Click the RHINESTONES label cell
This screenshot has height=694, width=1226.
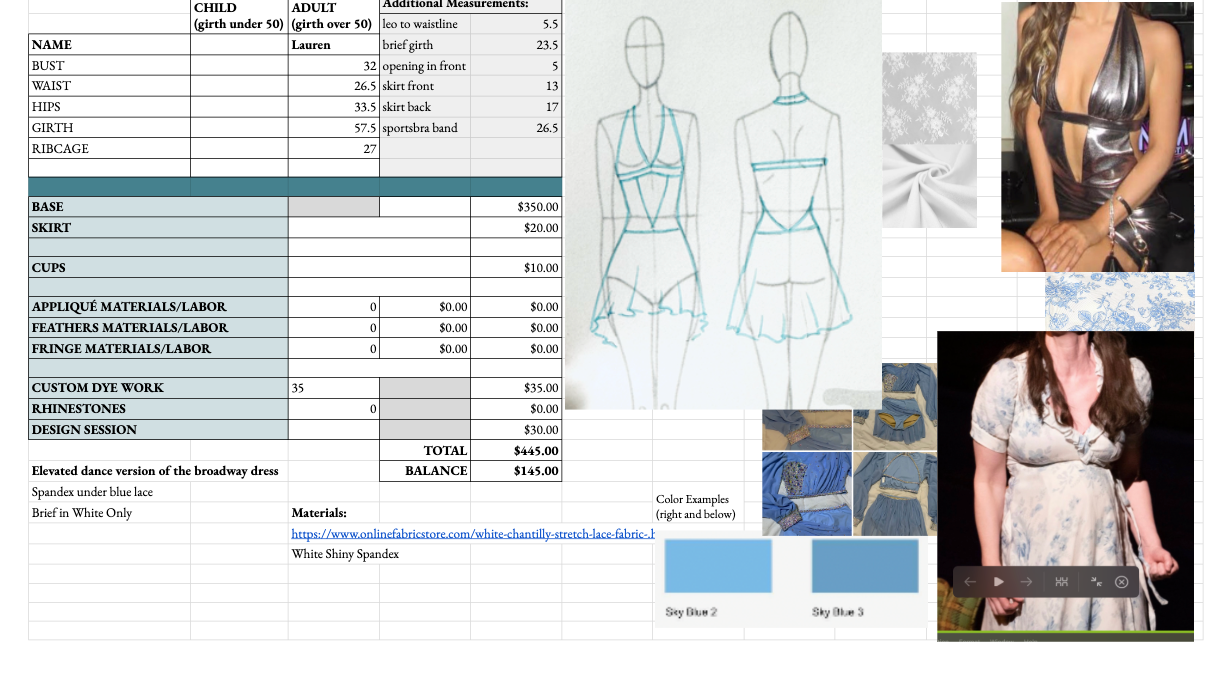point(158,409)
